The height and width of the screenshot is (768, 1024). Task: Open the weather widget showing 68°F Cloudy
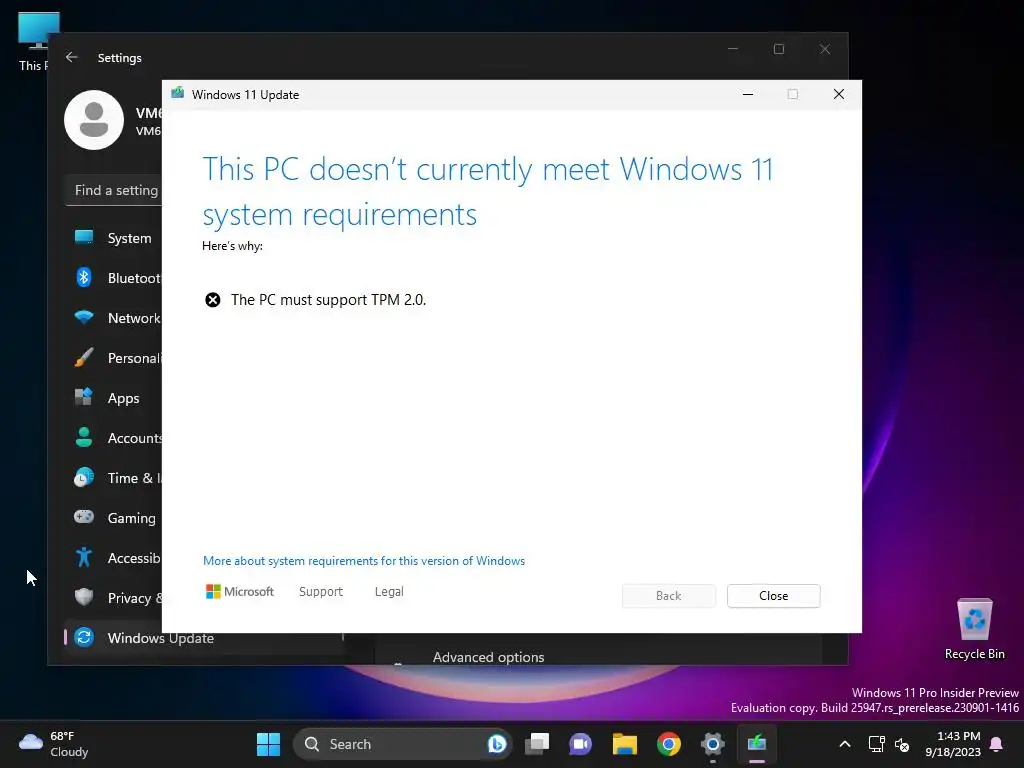point(54,744)
